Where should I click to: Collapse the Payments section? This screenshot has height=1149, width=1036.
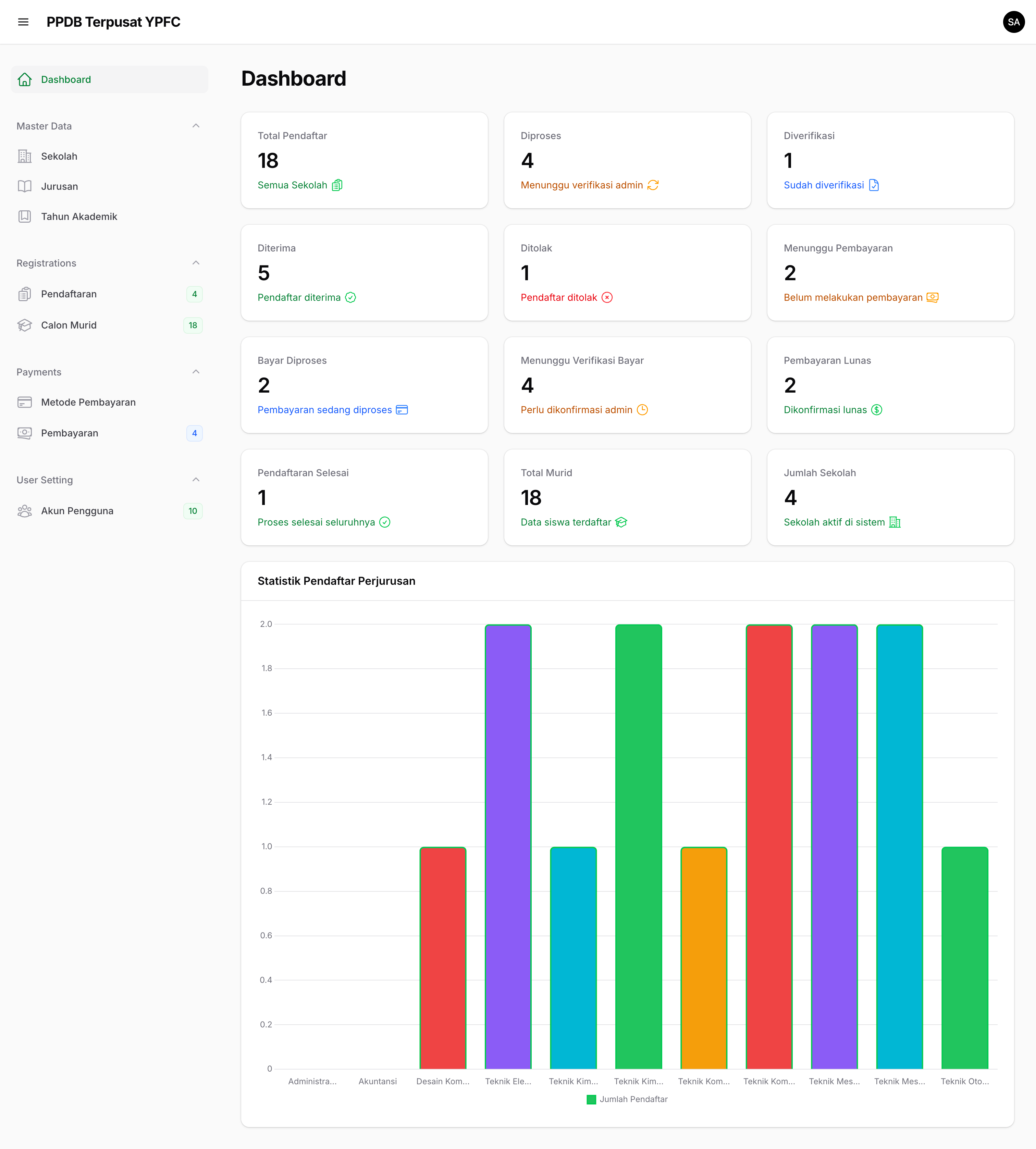196,372
